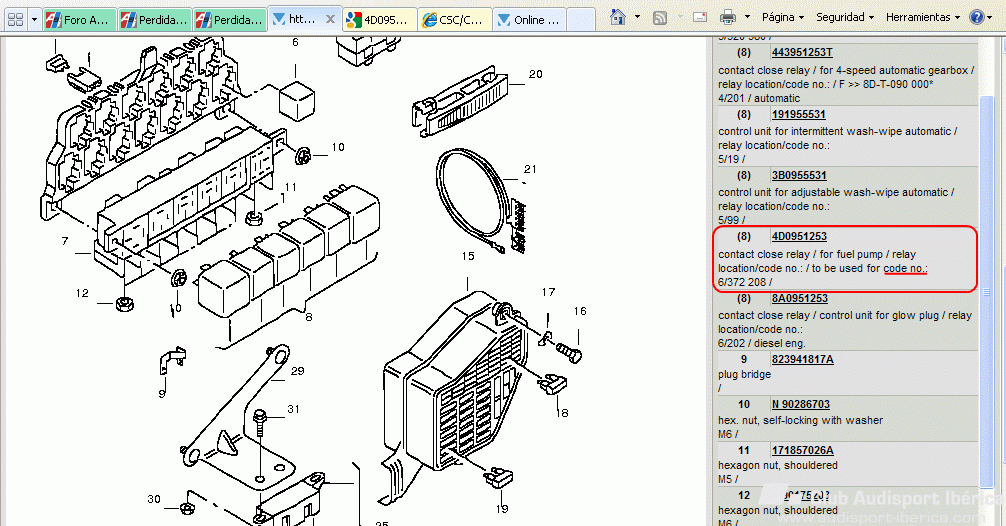Click the RSS feeds icon
The width and height of the screenshot is (1006, 526).
click(660, 17)
